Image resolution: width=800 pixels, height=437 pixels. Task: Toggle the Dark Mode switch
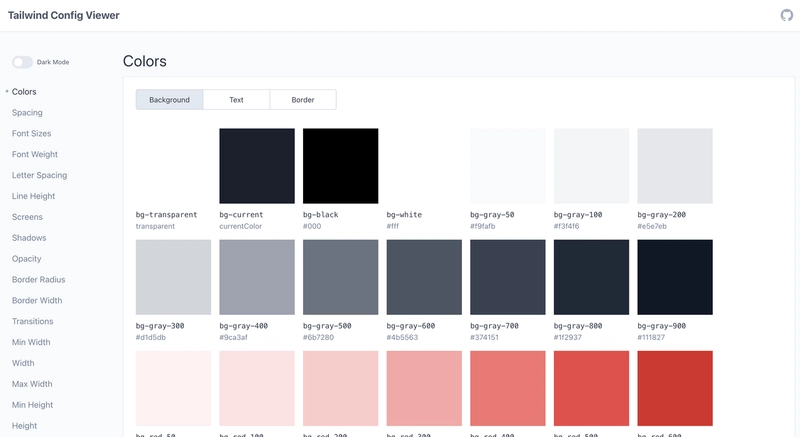coord(22,62)
